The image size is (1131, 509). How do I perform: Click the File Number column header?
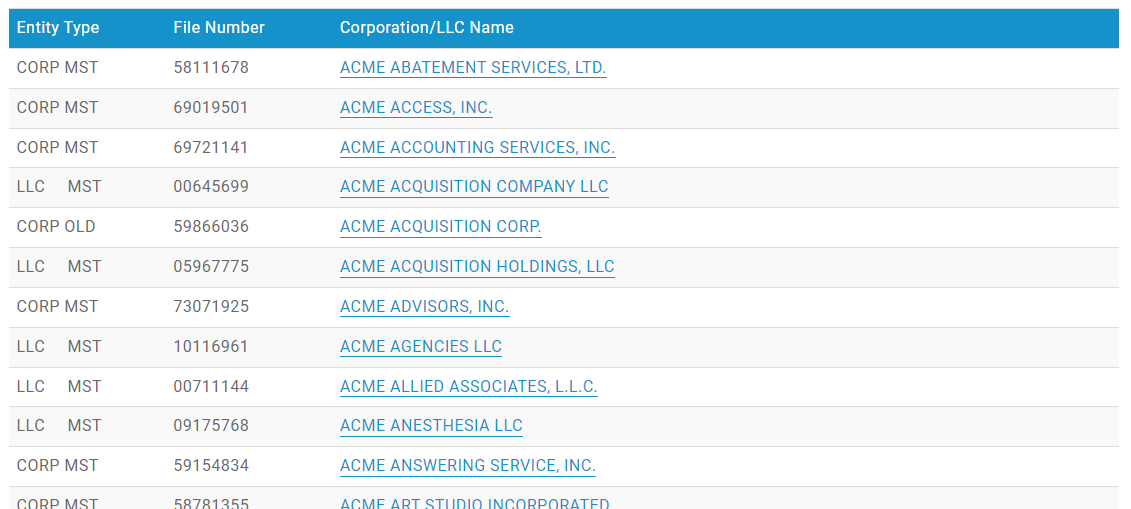[219, 28]
